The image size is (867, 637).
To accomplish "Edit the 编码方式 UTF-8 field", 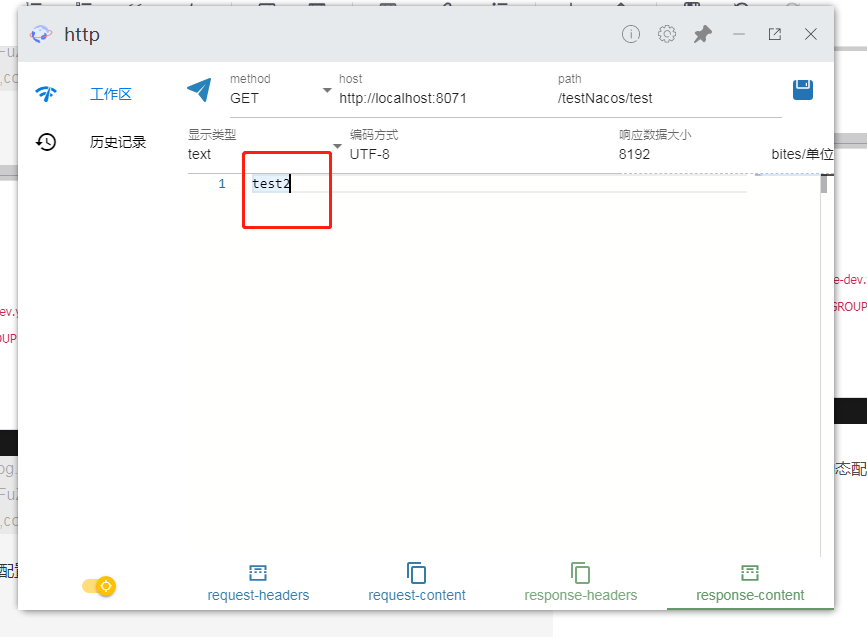I will coord(369,154).
